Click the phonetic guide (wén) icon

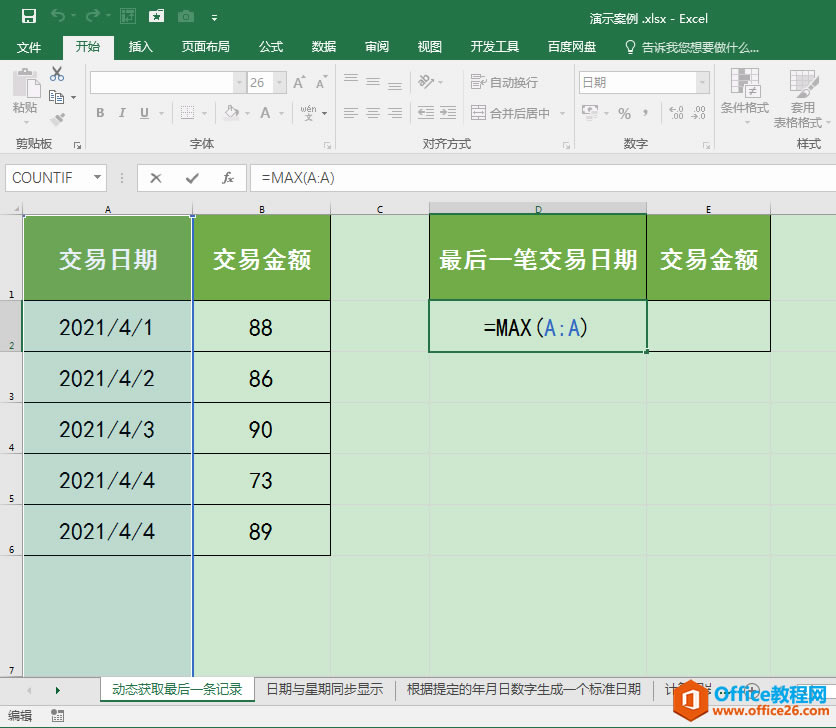coord(309,113)
